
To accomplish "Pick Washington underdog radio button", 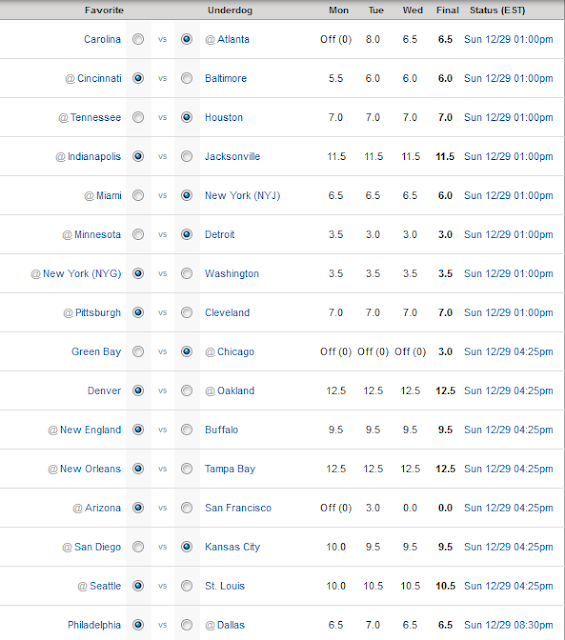I will point(187,273).
